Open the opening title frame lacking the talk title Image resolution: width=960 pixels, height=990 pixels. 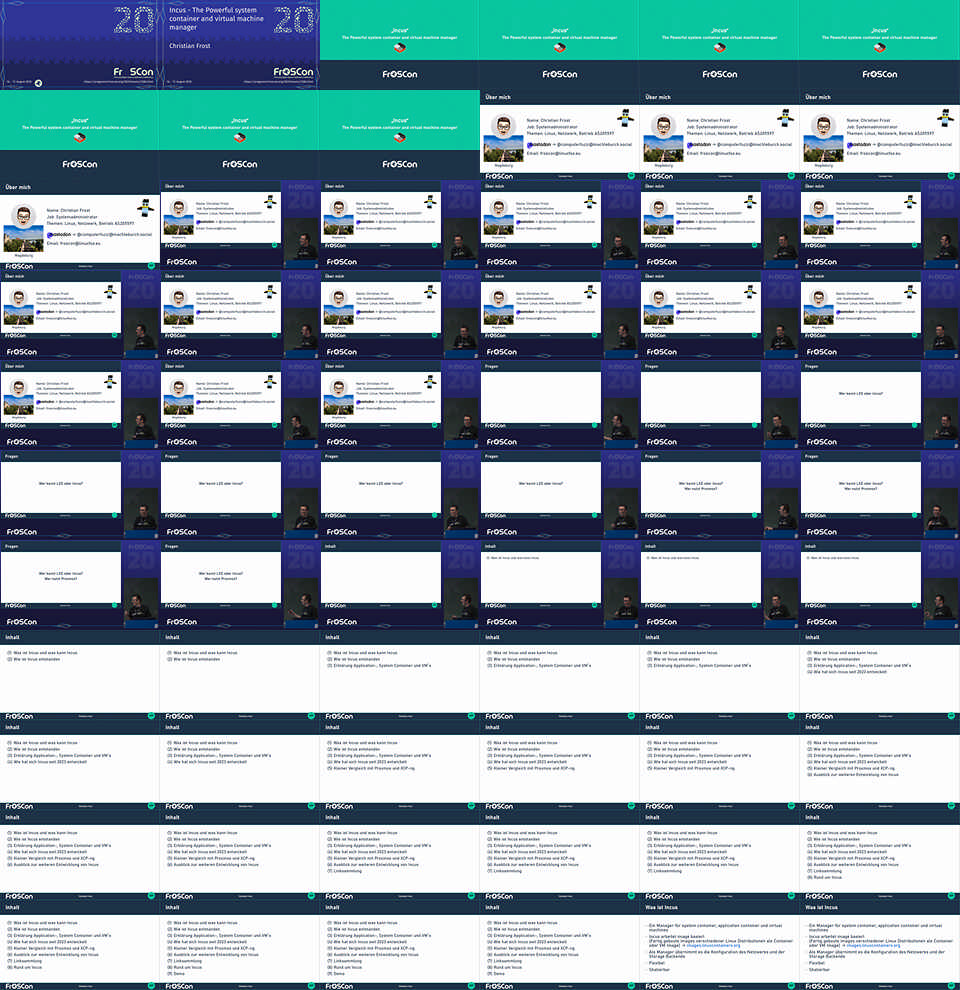pyautogui.click(x=80, y=45)
